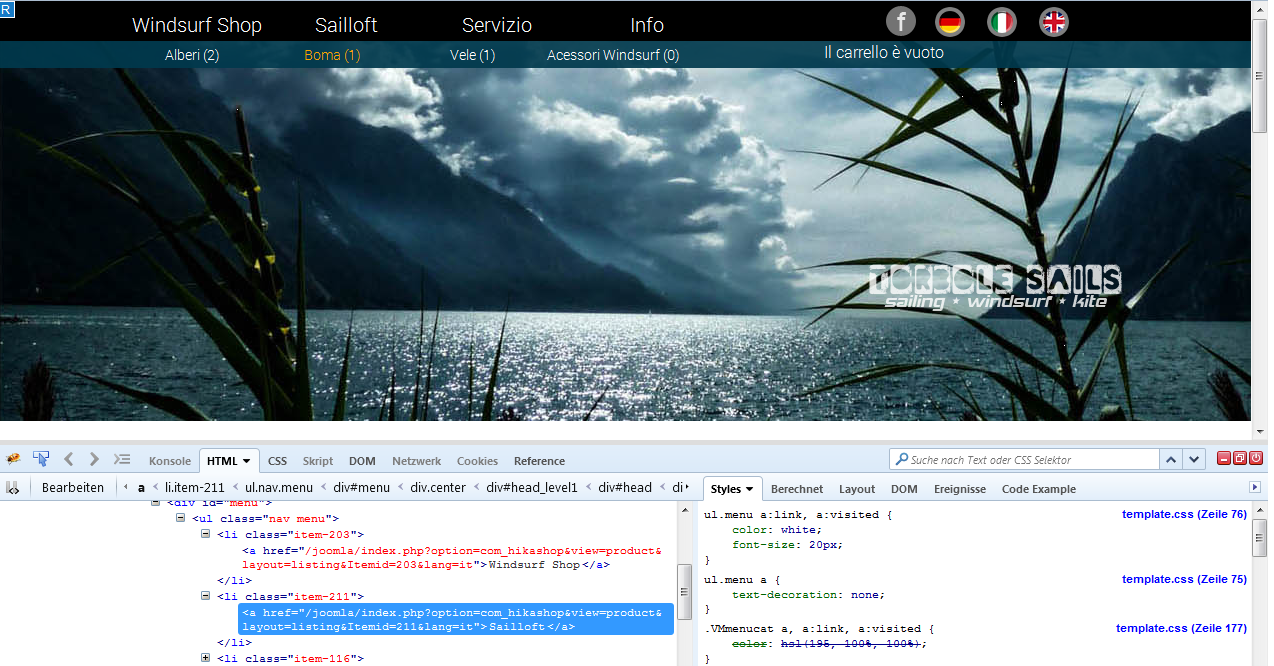The height and width of the screenshot is (666, 1274).
Task: Go forward with Firebug's right arrow
Action: pos(94,459)
